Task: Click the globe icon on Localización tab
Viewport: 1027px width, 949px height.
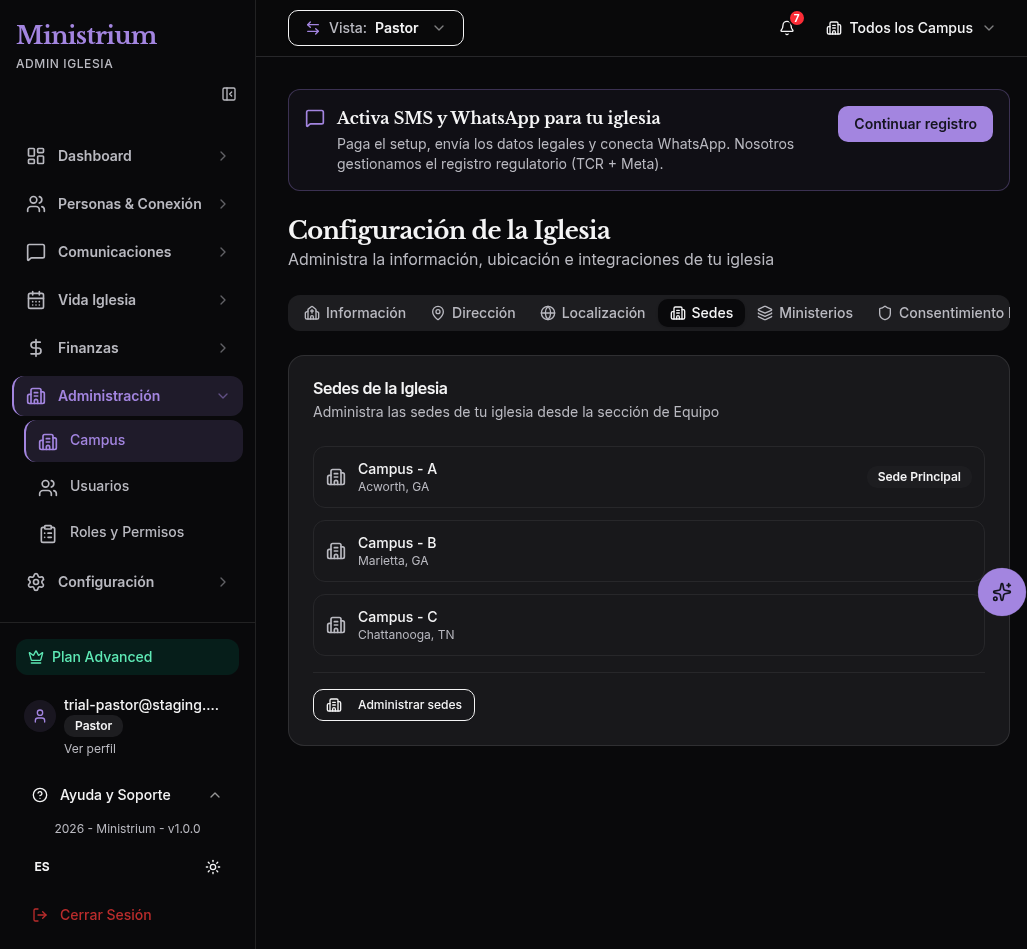Action: tap(548, 313)
